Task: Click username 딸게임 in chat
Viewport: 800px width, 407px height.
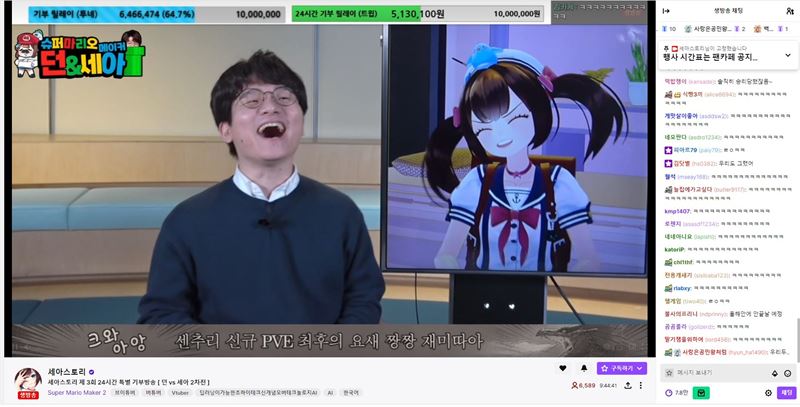Action: 673,301
